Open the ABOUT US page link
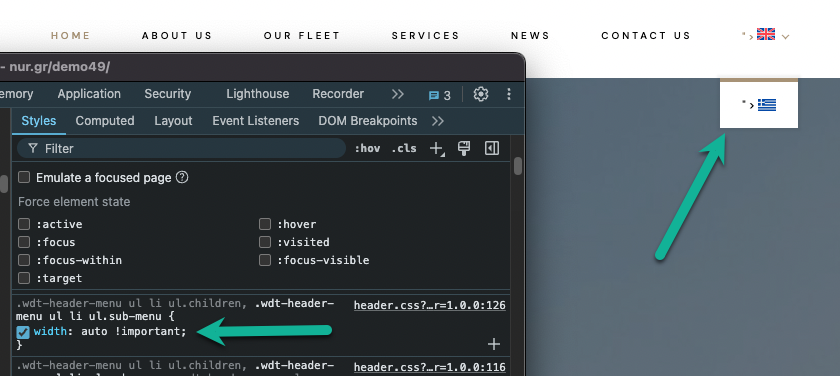Viewport: 840px width, 376px height. click(177, 36)
